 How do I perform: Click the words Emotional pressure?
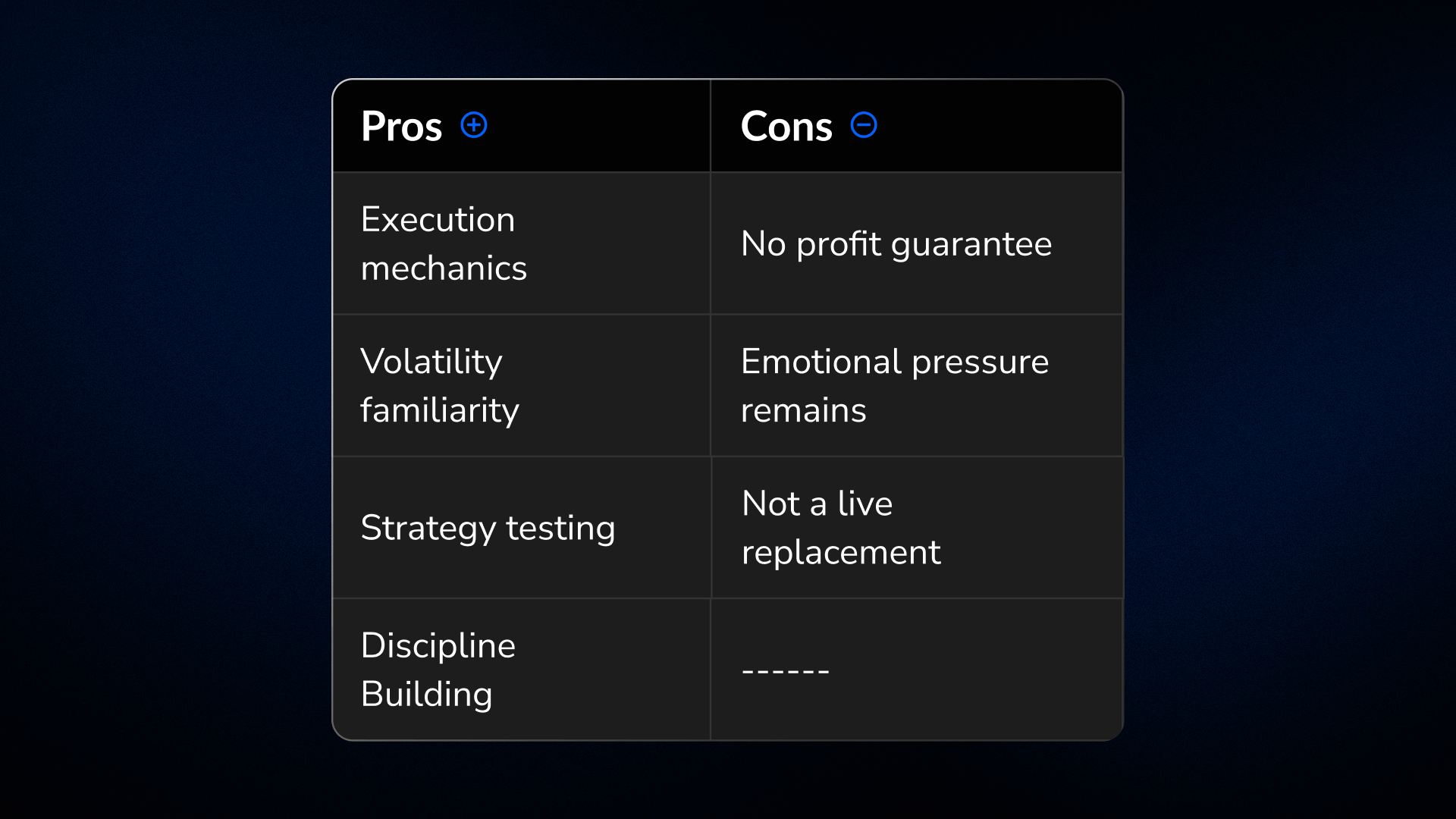pyautogui.click(x=895, y=362)
